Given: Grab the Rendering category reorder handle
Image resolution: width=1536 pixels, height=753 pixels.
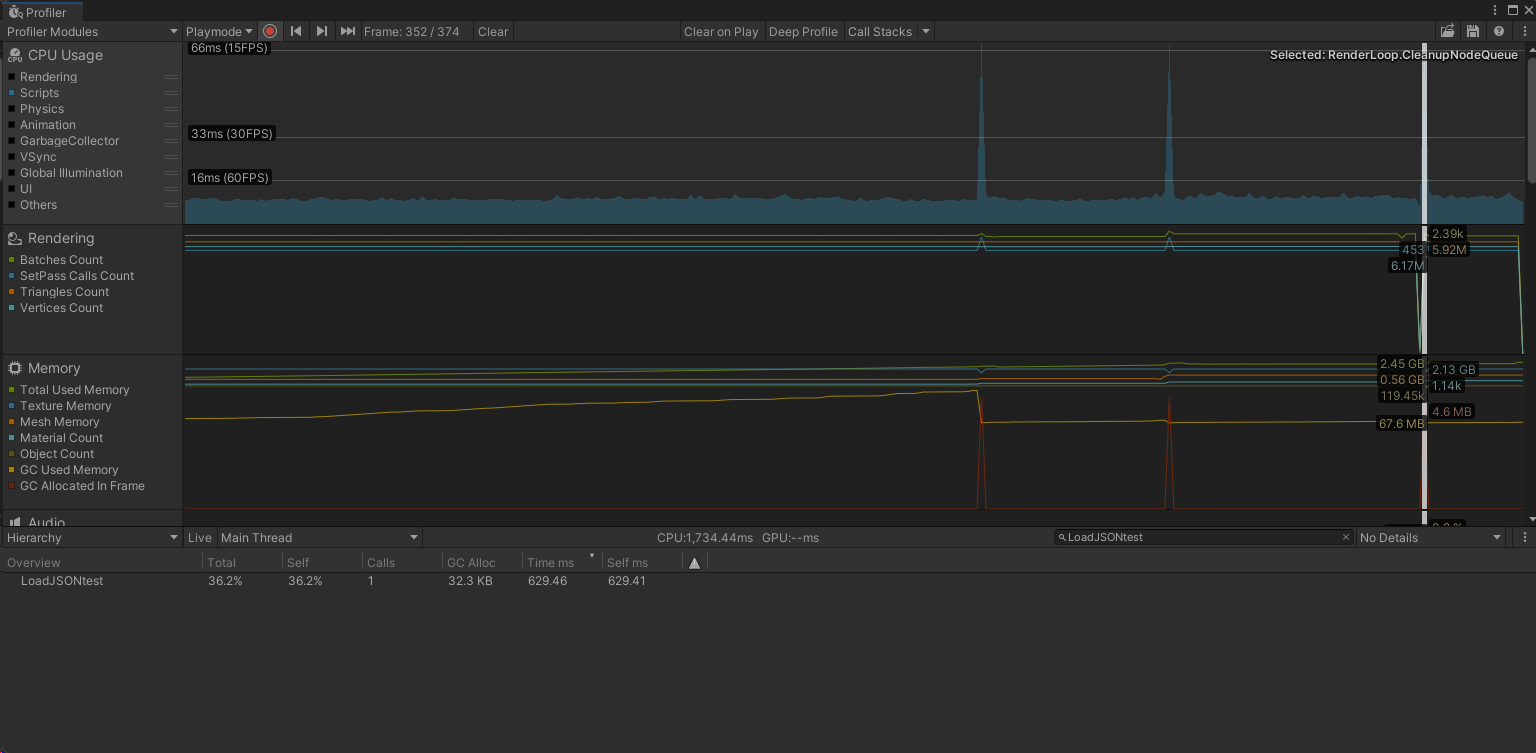Looking at the screenshot, I should (171, 77).
